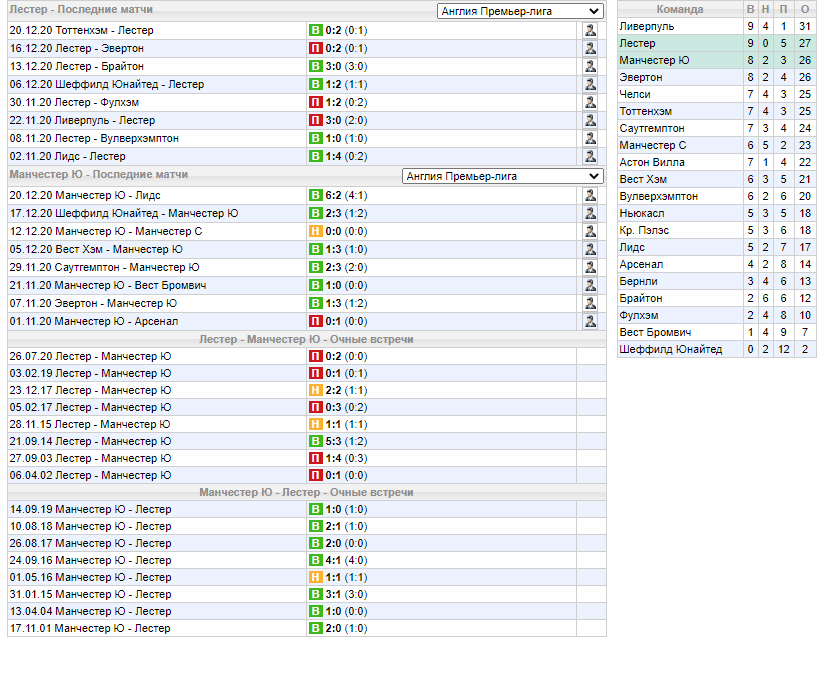Click Лестер - Манчестер Ю - Очные встречи header
The height and width of the screenshot is (684, 828).
pos(306,339)
